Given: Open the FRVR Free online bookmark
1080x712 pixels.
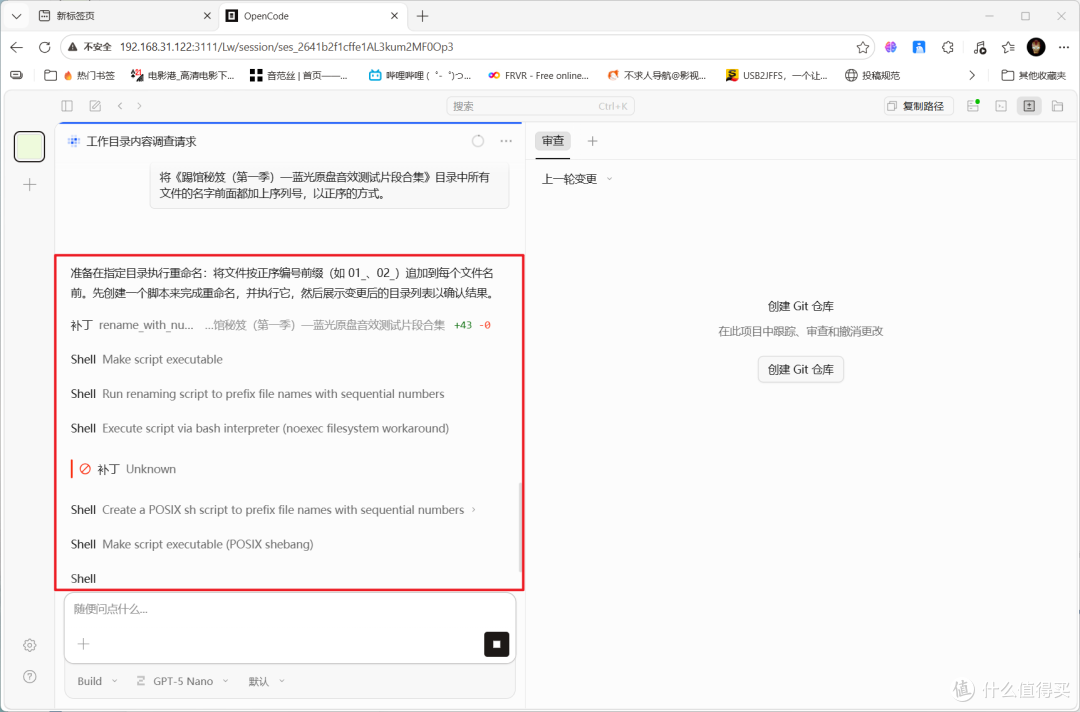Looking at the screenshot, I should (539, 76).
